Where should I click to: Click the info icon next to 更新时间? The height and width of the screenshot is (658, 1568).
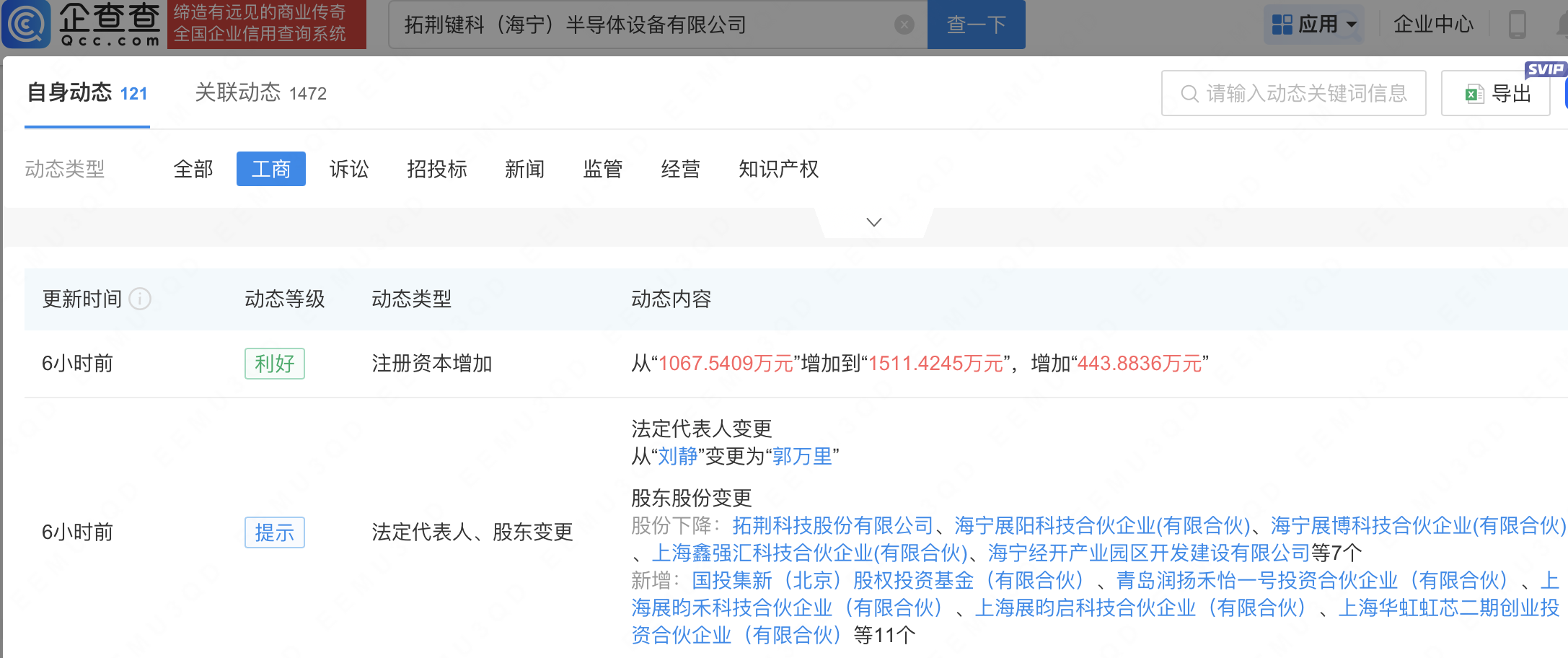140,299
